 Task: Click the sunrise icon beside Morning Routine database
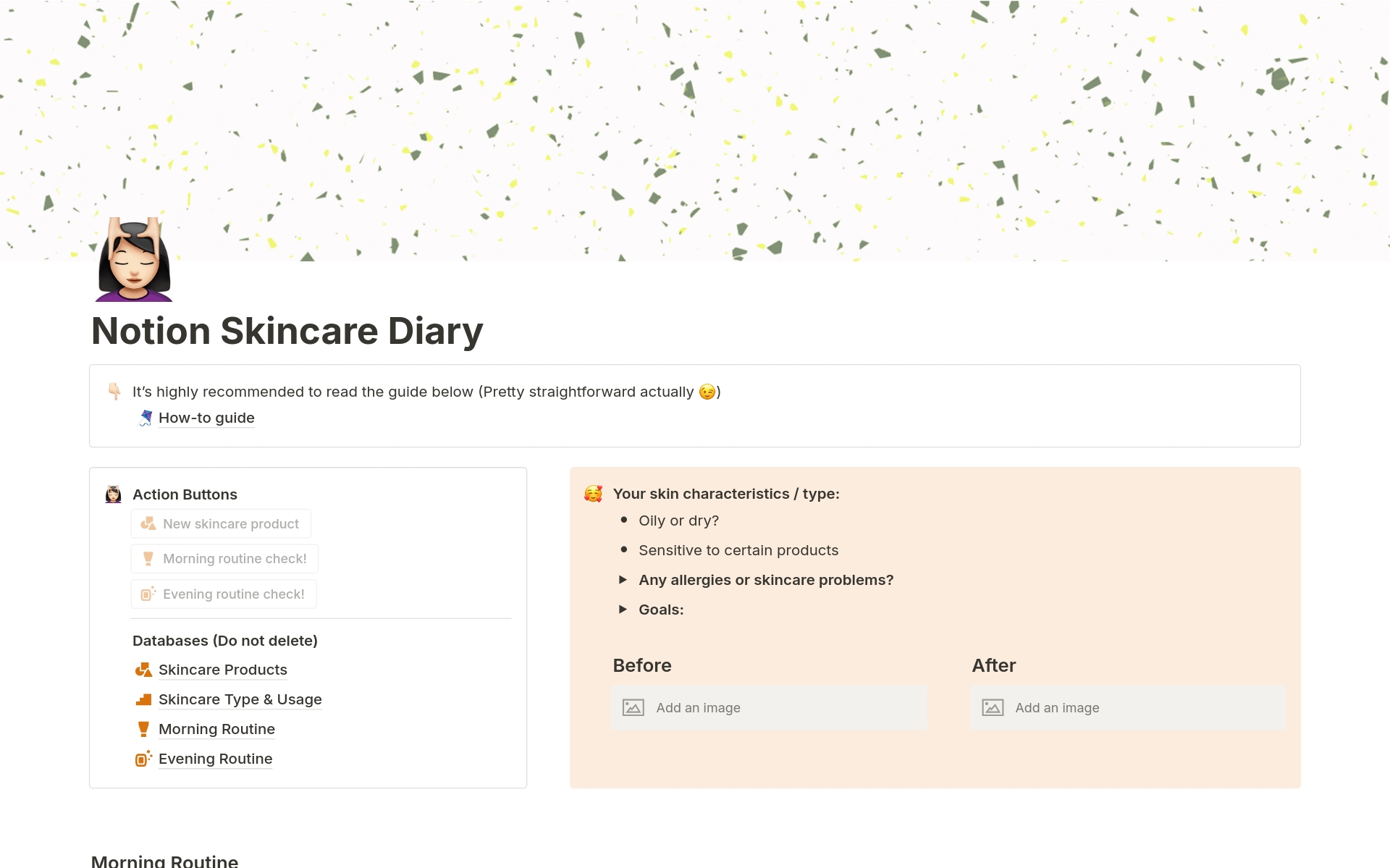tap(143, 728)
